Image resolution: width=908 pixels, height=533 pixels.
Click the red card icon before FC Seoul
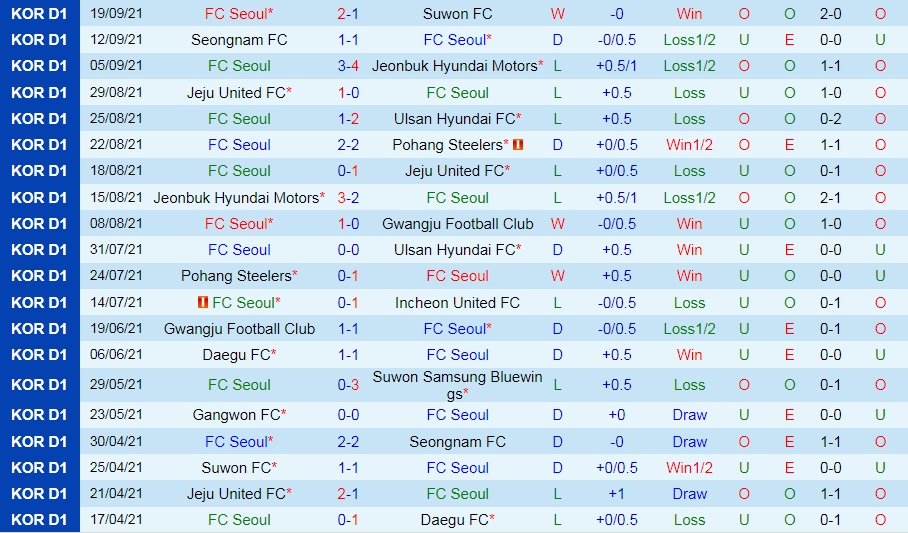[x=203, y=302]
